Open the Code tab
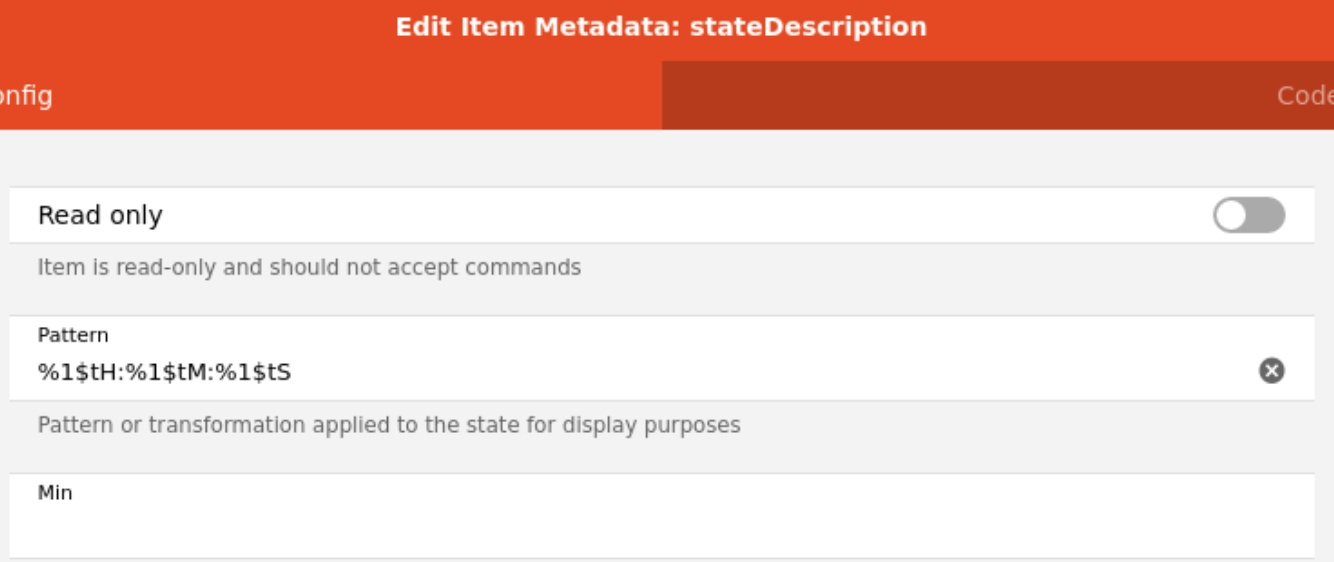This screenshot has width=1334, height=562. (x=1305, y=96)
